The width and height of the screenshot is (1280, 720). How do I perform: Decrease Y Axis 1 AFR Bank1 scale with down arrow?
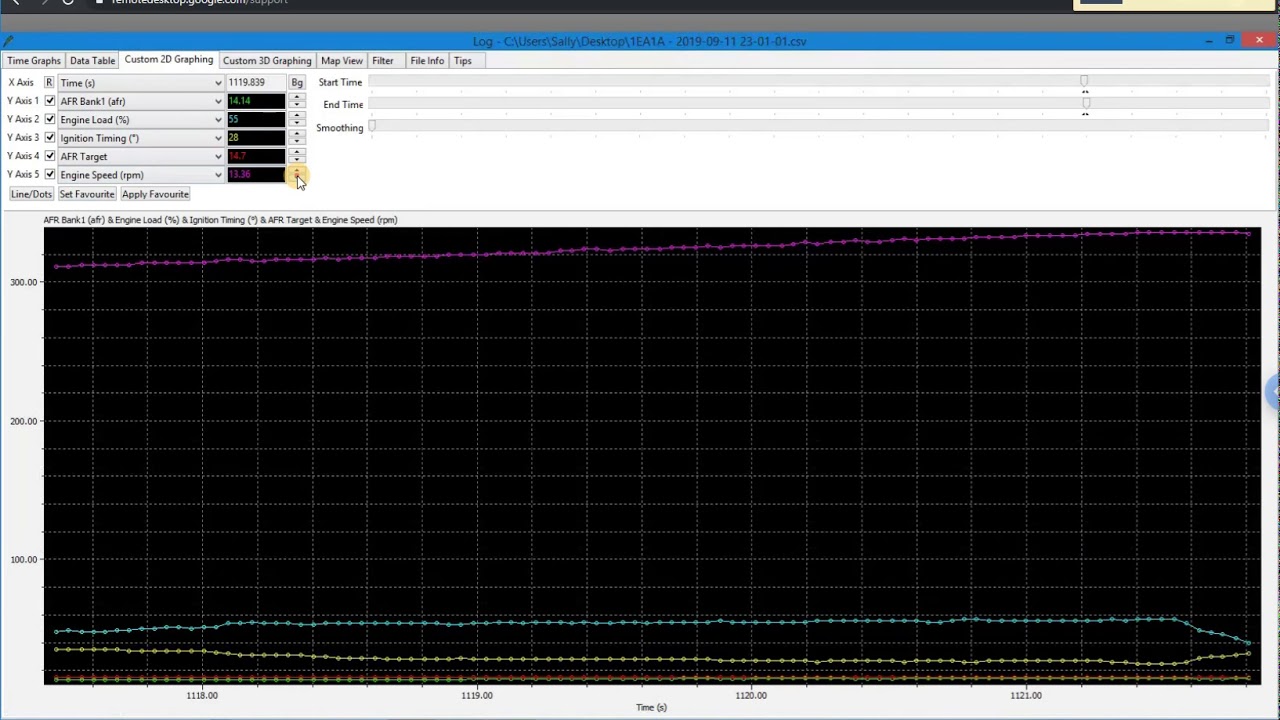[x=297, y=105]
